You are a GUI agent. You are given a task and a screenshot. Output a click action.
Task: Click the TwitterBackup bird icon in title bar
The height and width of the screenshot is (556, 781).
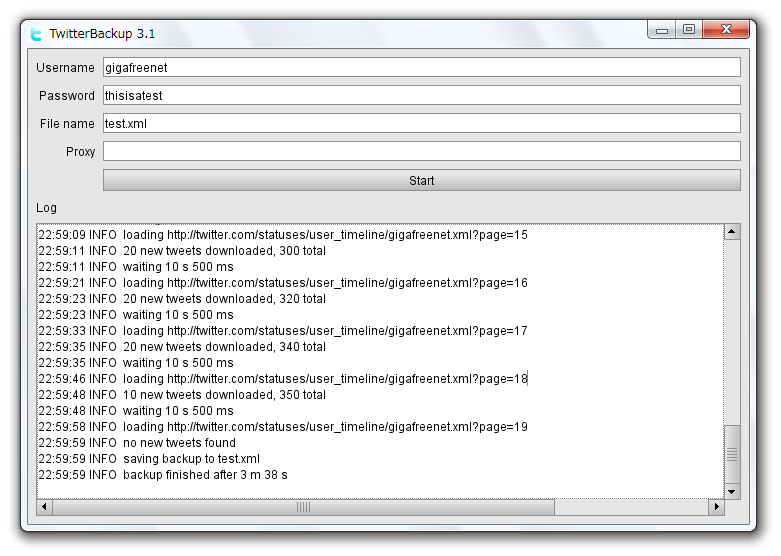36,34
